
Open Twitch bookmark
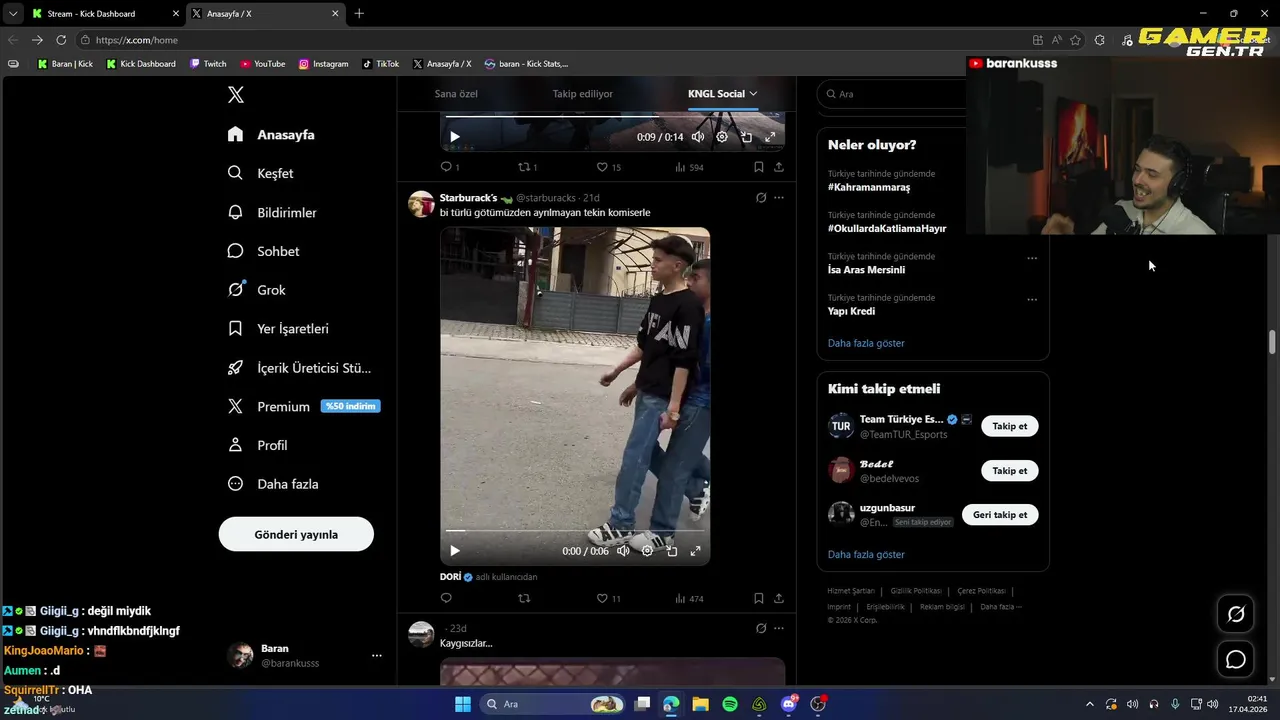(x=208, y=64)
